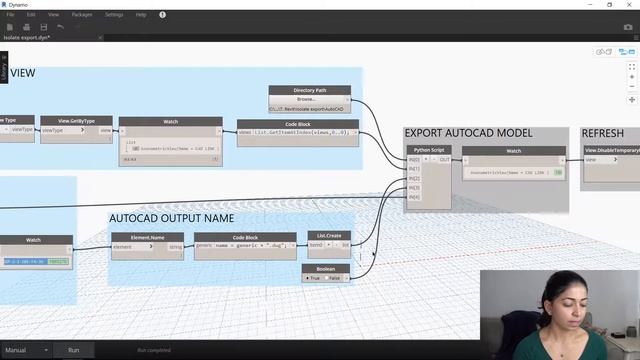Click the Run completed status text

coord(154,350)
